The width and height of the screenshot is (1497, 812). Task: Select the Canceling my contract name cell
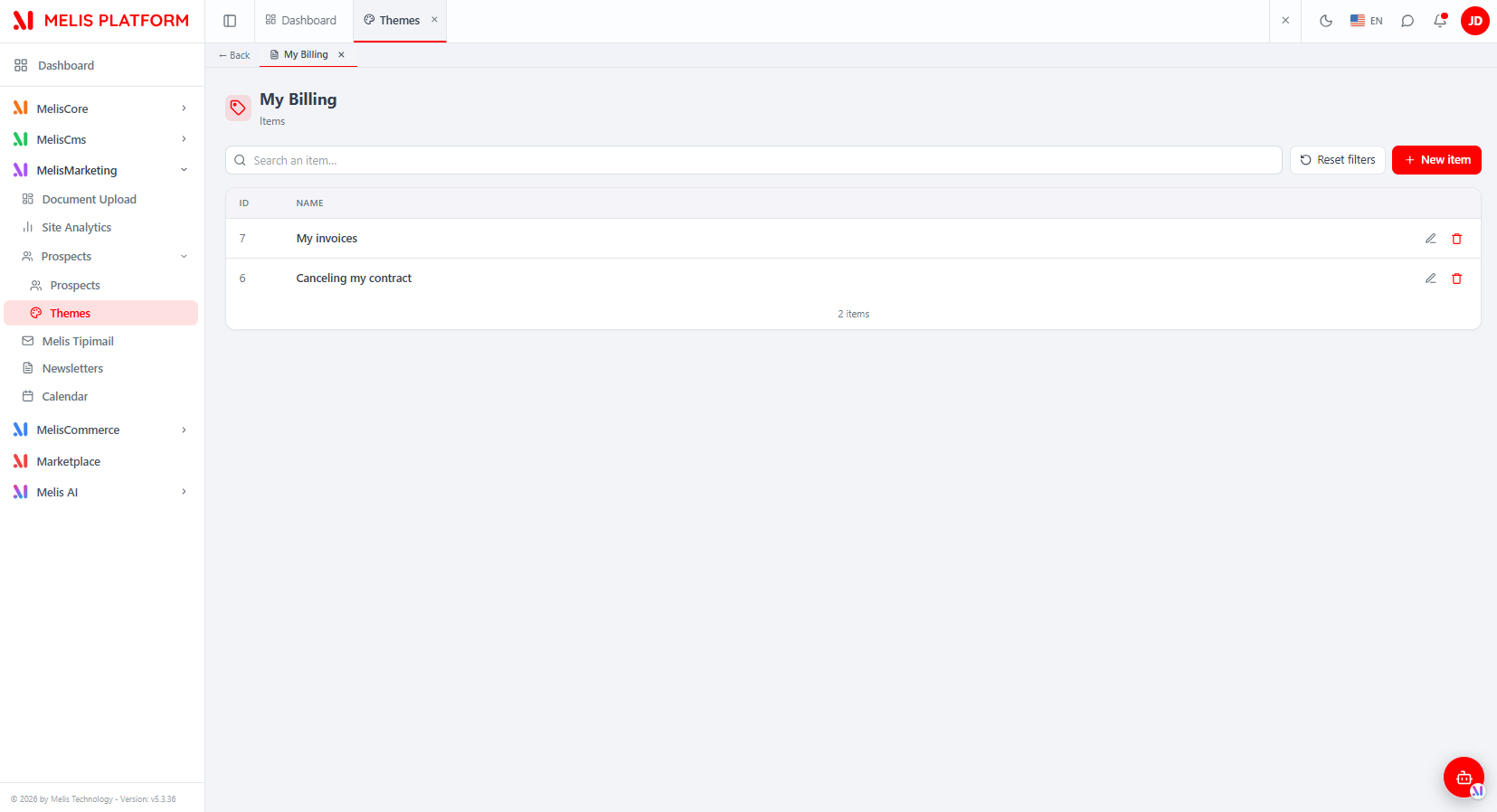coord(354,279)
